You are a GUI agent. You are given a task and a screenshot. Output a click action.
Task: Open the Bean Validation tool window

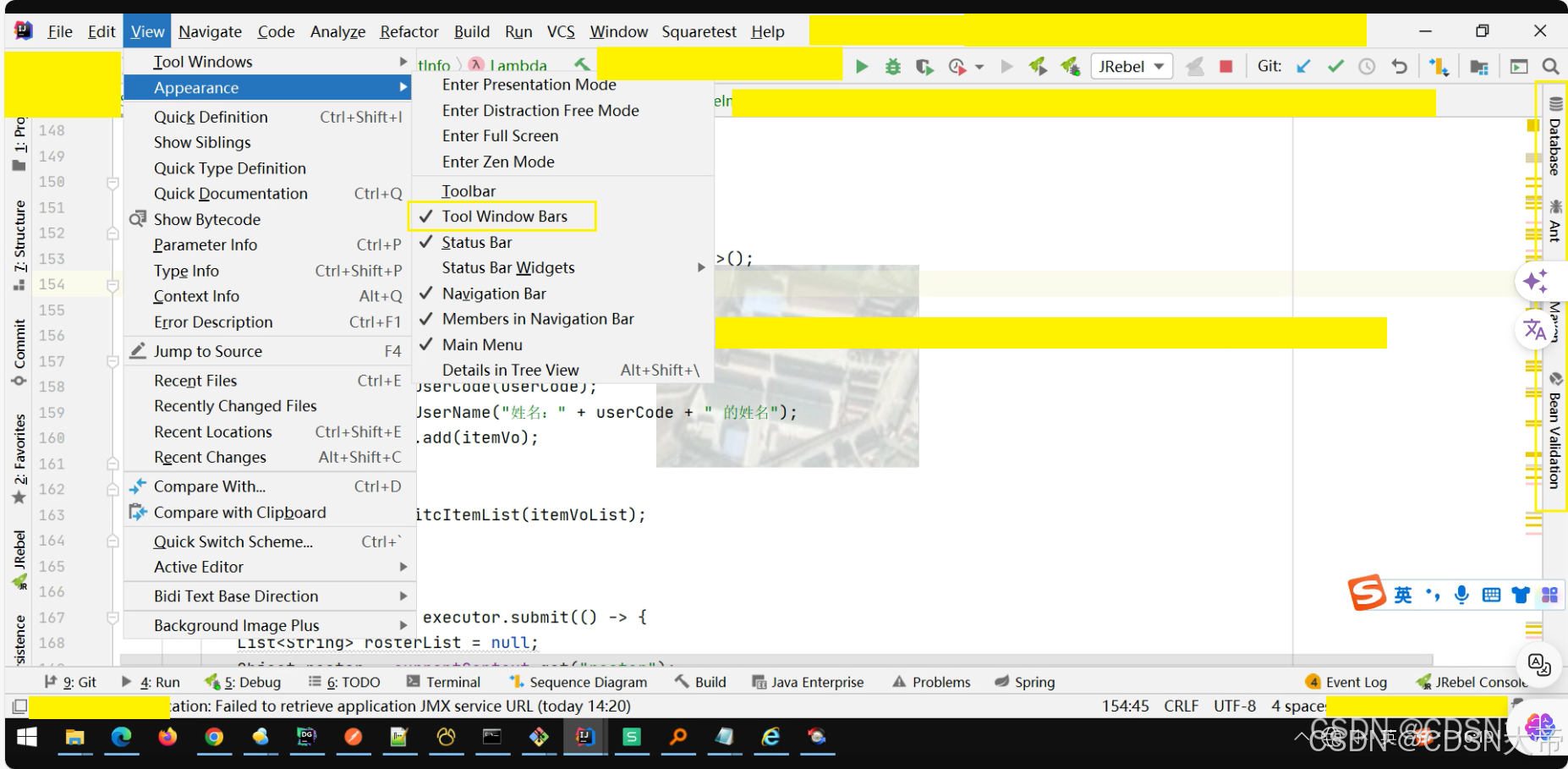point(1556,440)
